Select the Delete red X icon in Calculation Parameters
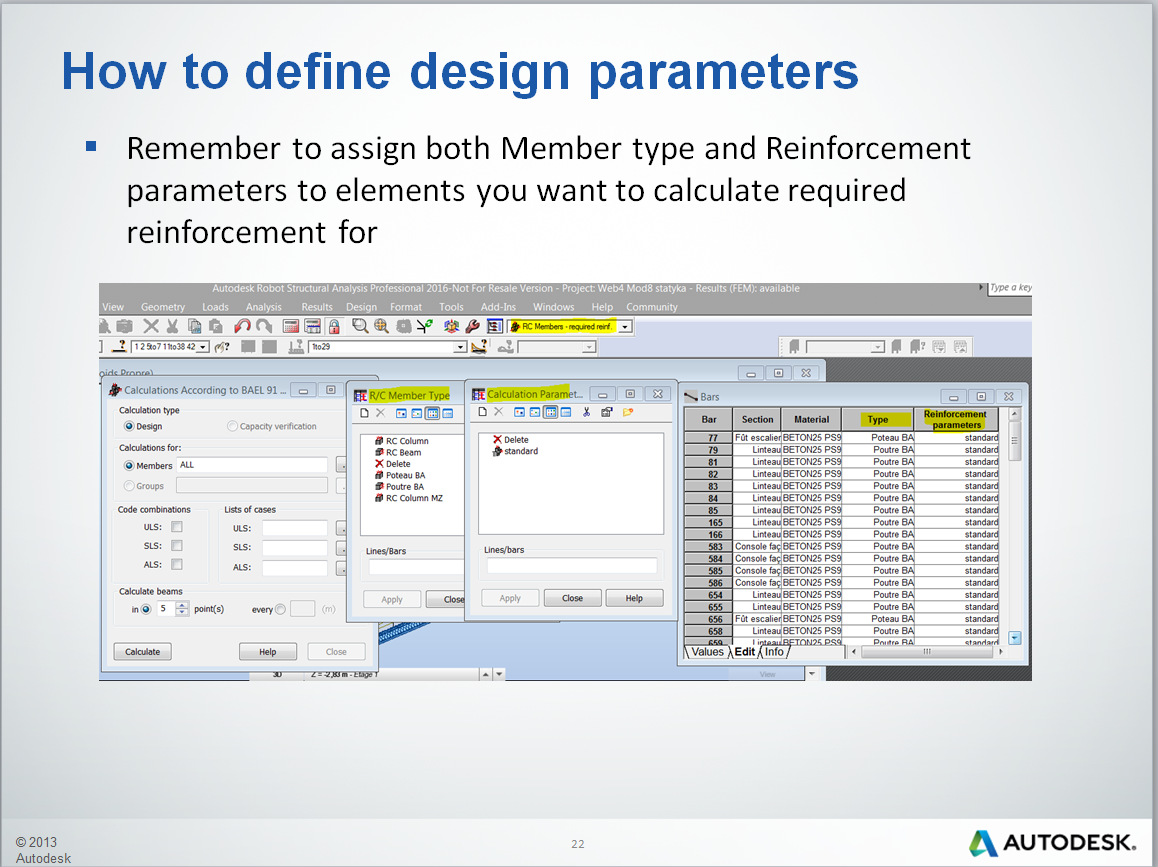The width and height of the screenshot is (1158, 867). (497, 439)
